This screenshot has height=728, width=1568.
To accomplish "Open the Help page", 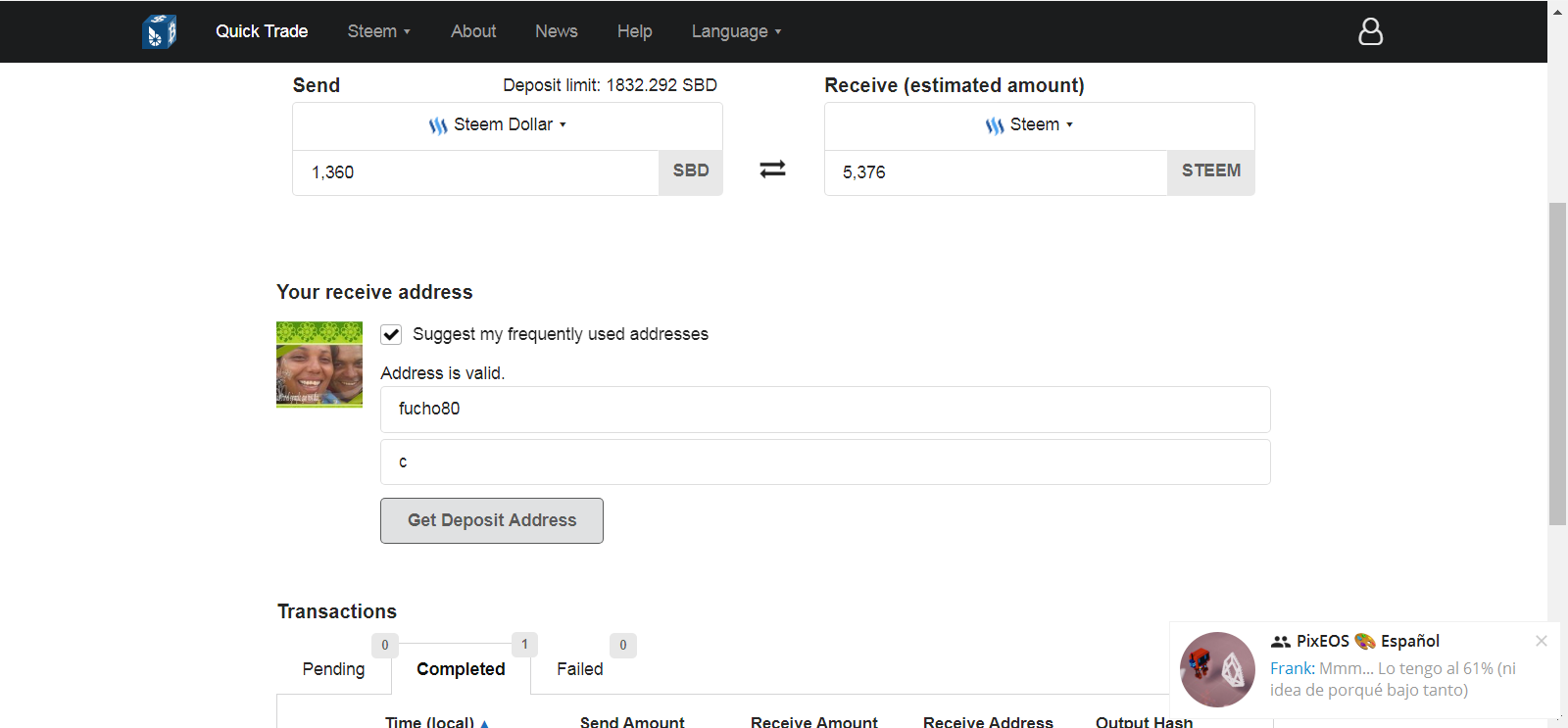I will (635, 31).
